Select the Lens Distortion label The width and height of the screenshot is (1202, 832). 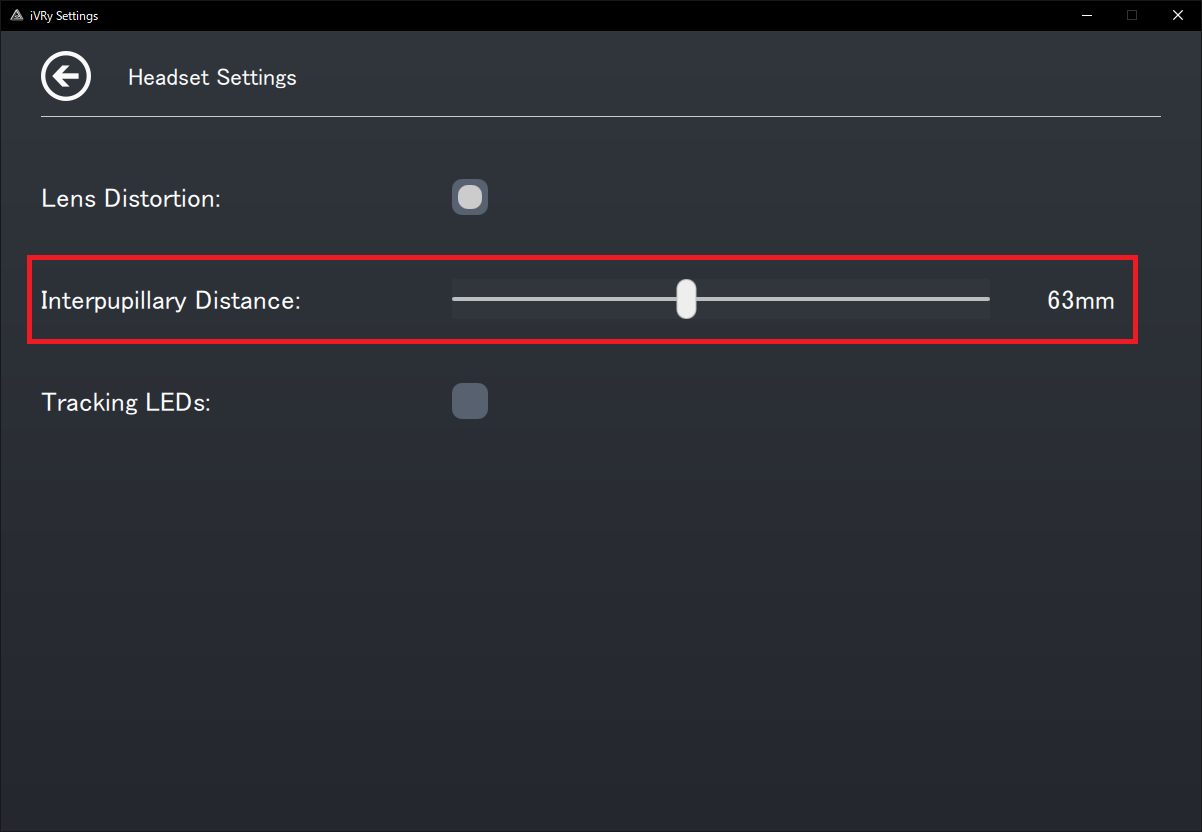pyautogui.click(x=131, y=199)
